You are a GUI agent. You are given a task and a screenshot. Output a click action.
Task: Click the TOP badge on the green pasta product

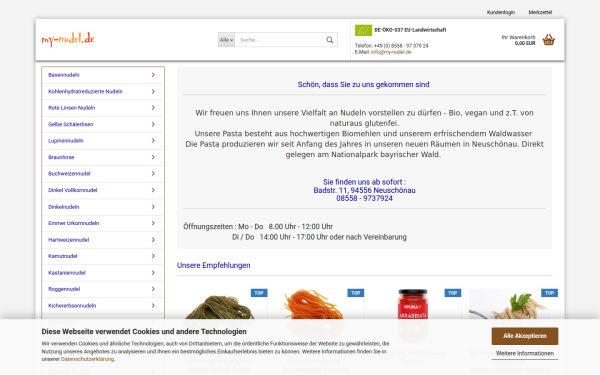[259, 293]
